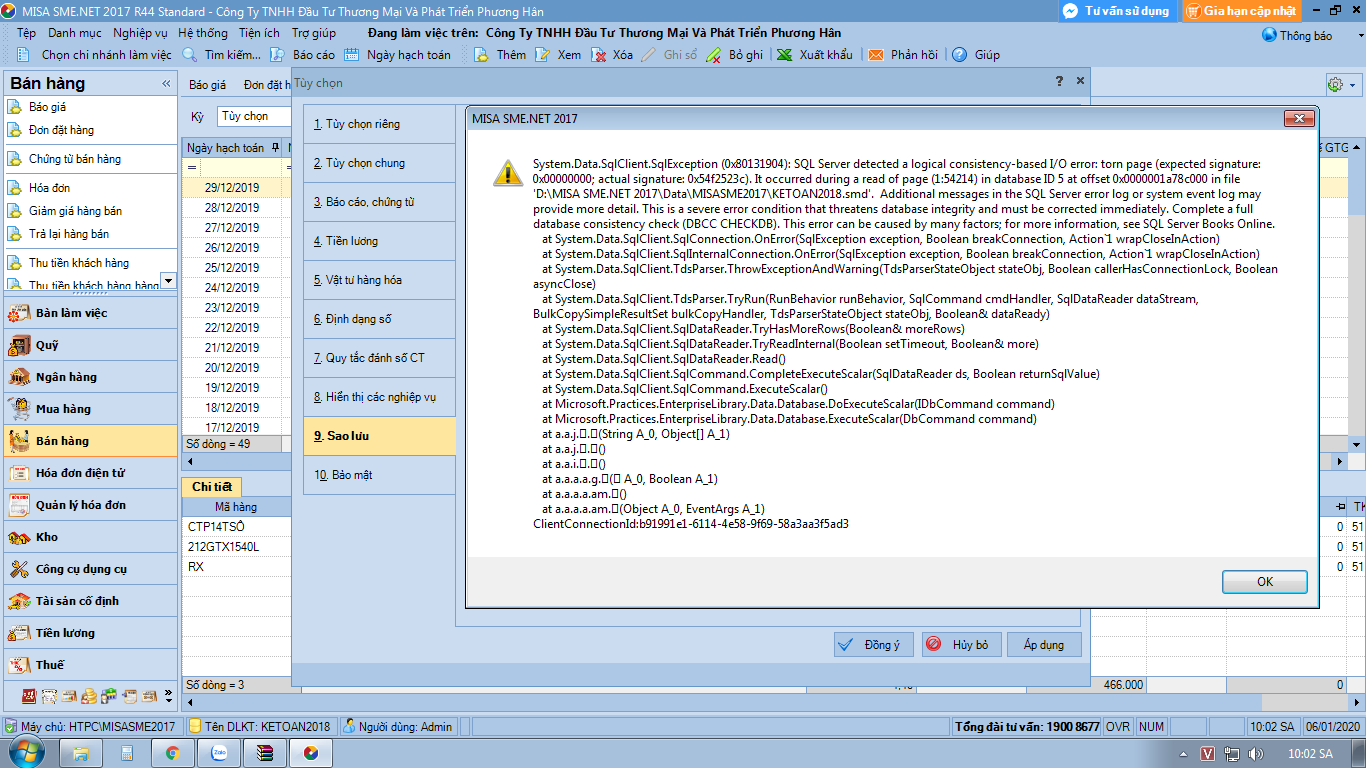
Task: Select the Tùy chọn chung tab
Action: (x=379, y=163)
